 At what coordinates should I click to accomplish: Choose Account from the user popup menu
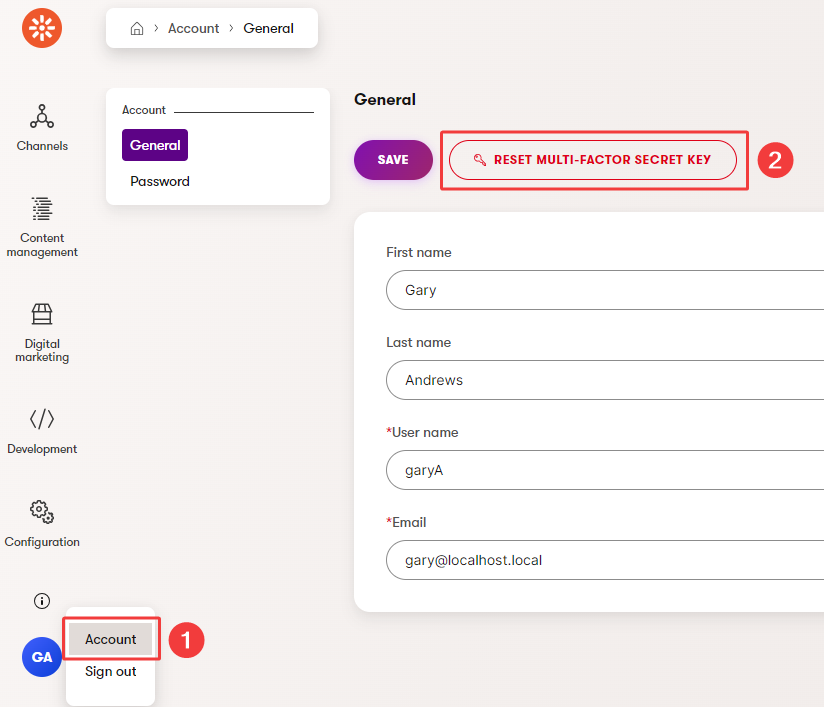coord(111,639)
